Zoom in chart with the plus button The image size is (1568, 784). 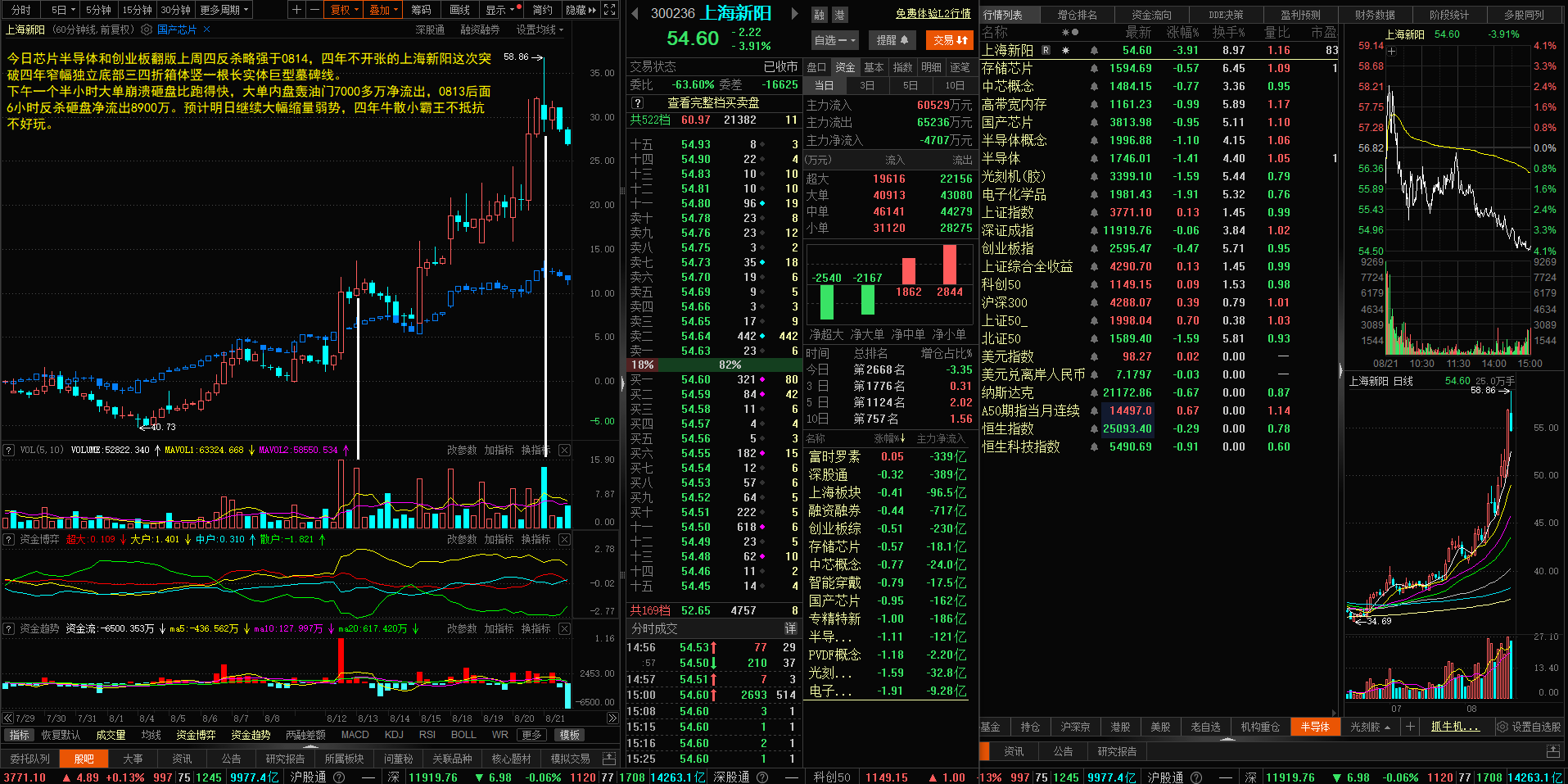[296, 10]
